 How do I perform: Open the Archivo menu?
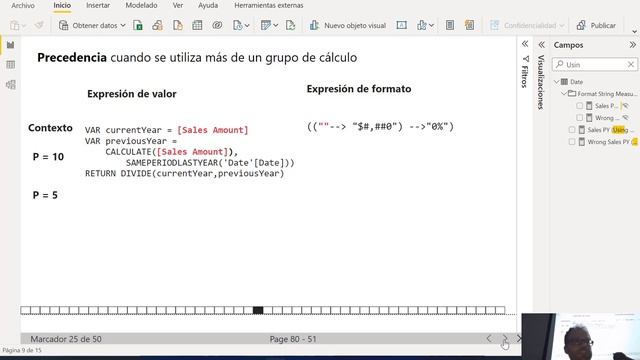pyautogui.click(x=23, y=5)
